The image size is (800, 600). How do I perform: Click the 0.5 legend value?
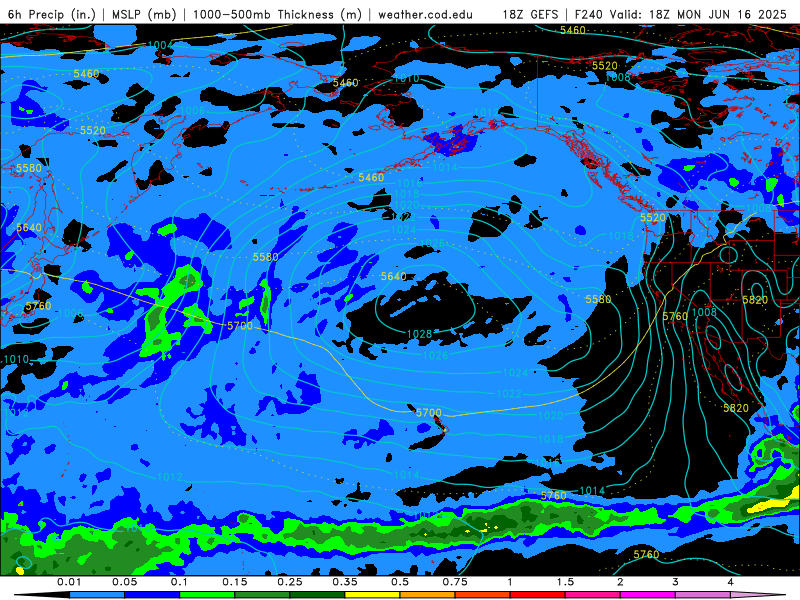[400, 582]
